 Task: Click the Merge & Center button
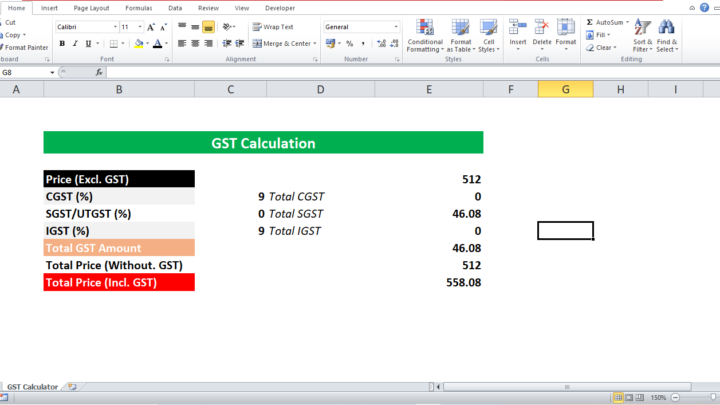point(284,44)
